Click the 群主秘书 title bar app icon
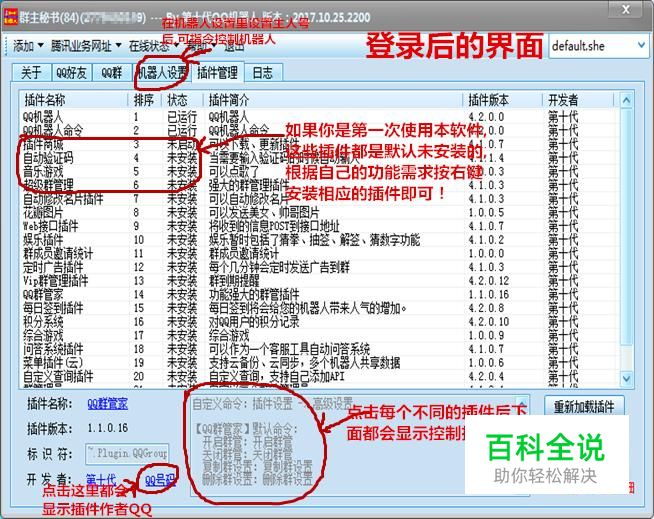 (x=10, y=17)
